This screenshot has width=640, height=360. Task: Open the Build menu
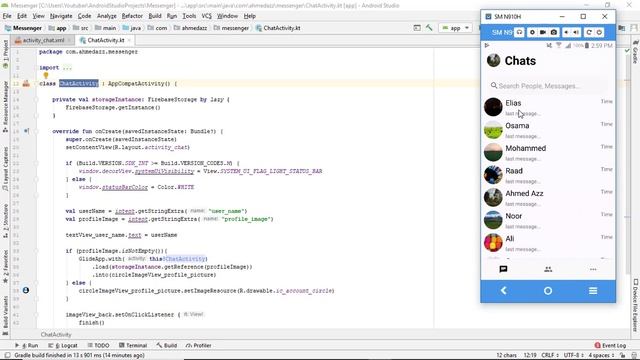click(x=155, y=16)
